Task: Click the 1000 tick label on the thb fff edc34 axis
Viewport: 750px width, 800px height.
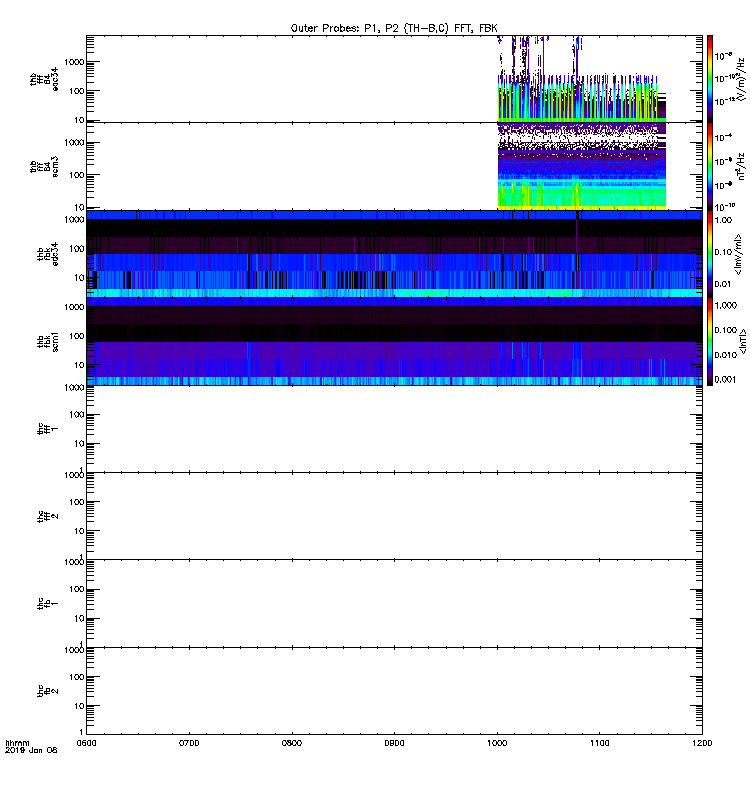Action: [74, 62]
